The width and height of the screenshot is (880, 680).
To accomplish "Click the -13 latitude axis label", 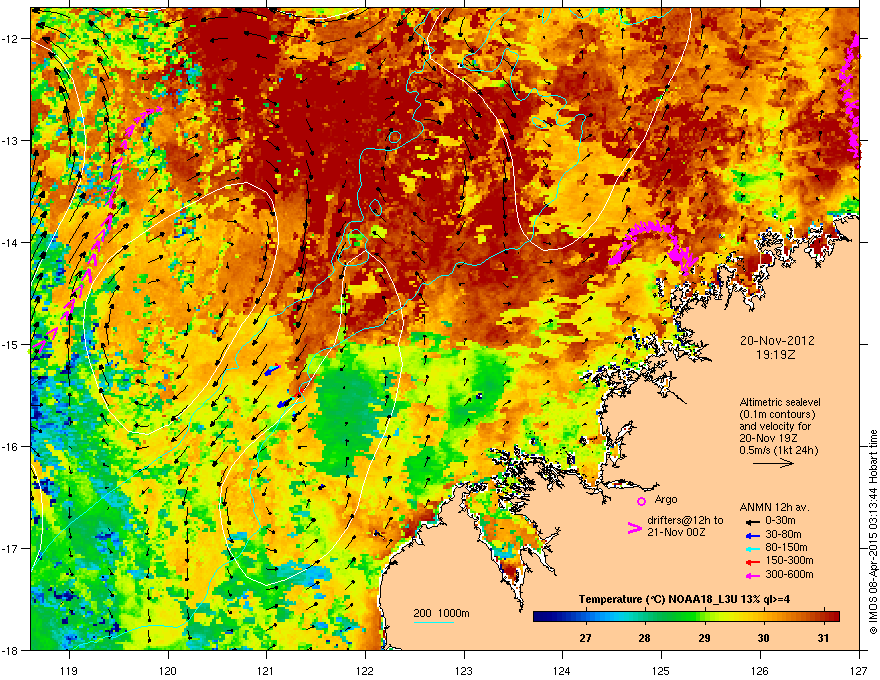I will click(x=10, y=141).
